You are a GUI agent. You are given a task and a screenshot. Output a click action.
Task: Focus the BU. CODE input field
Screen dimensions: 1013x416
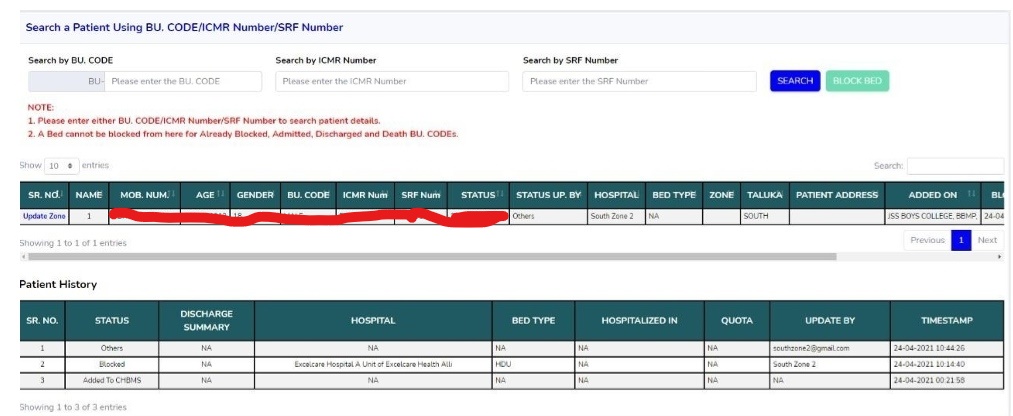(x=183, y=81)
